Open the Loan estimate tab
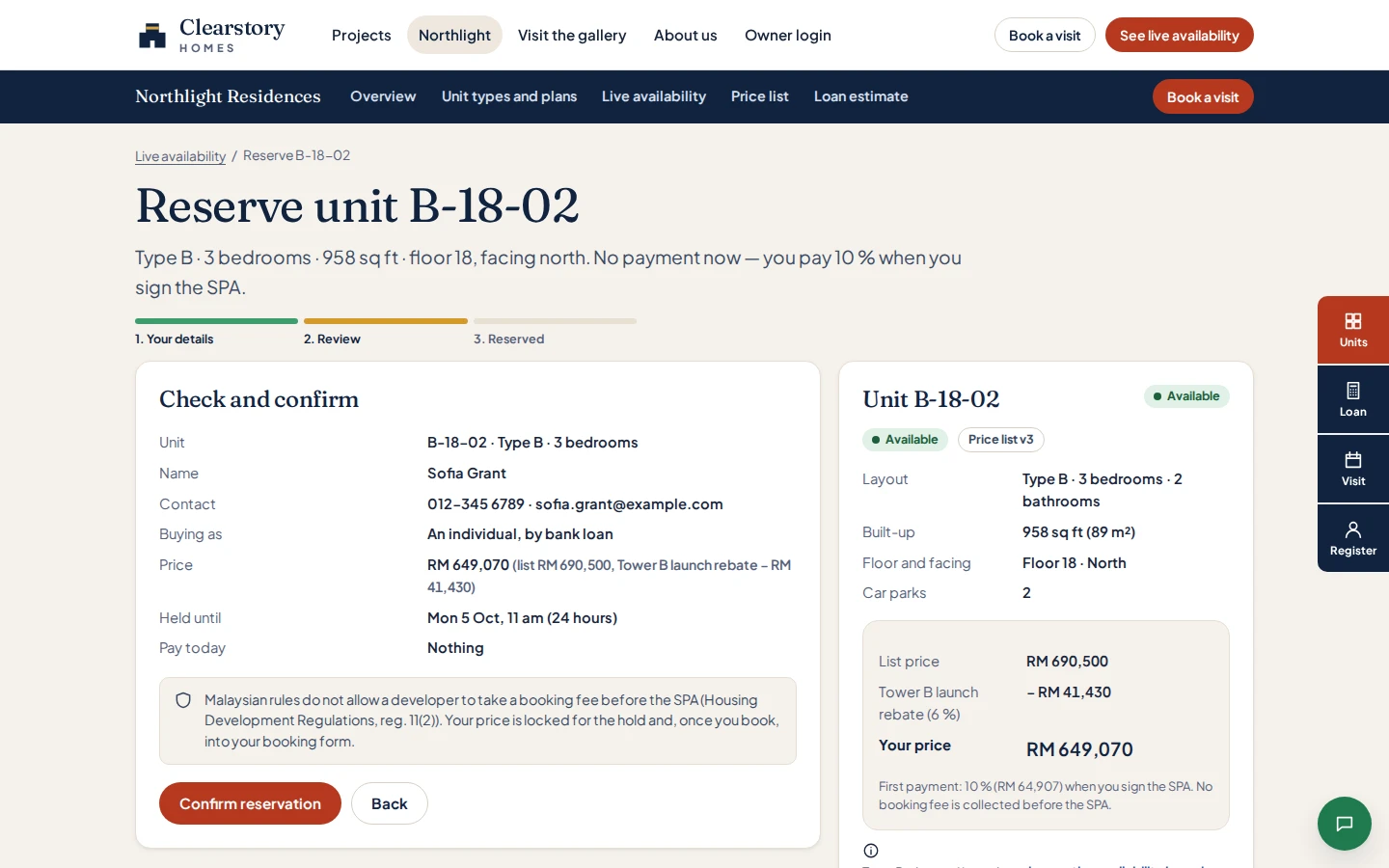The height and width of the screenshot is (868, 1389). click(x=861, y=96)
